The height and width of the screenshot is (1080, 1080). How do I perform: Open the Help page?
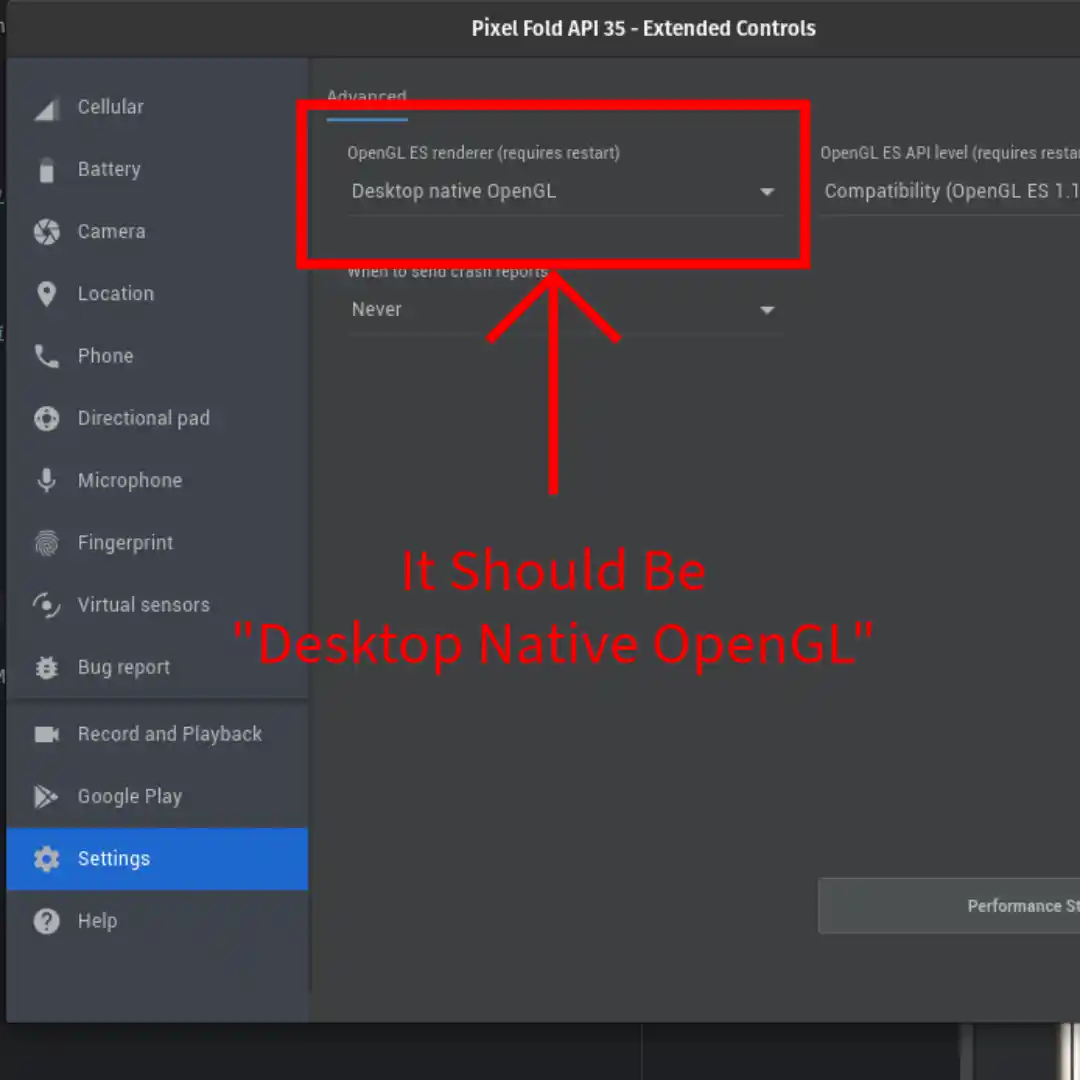click(157, 921)
